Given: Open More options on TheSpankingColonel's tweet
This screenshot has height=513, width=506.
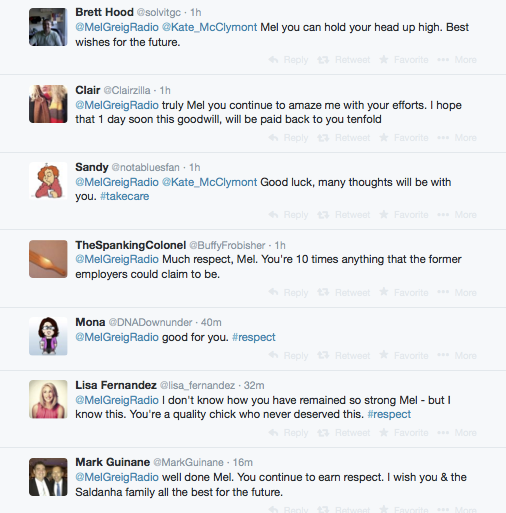Looking at the screenshot, I should coord(457,293).
